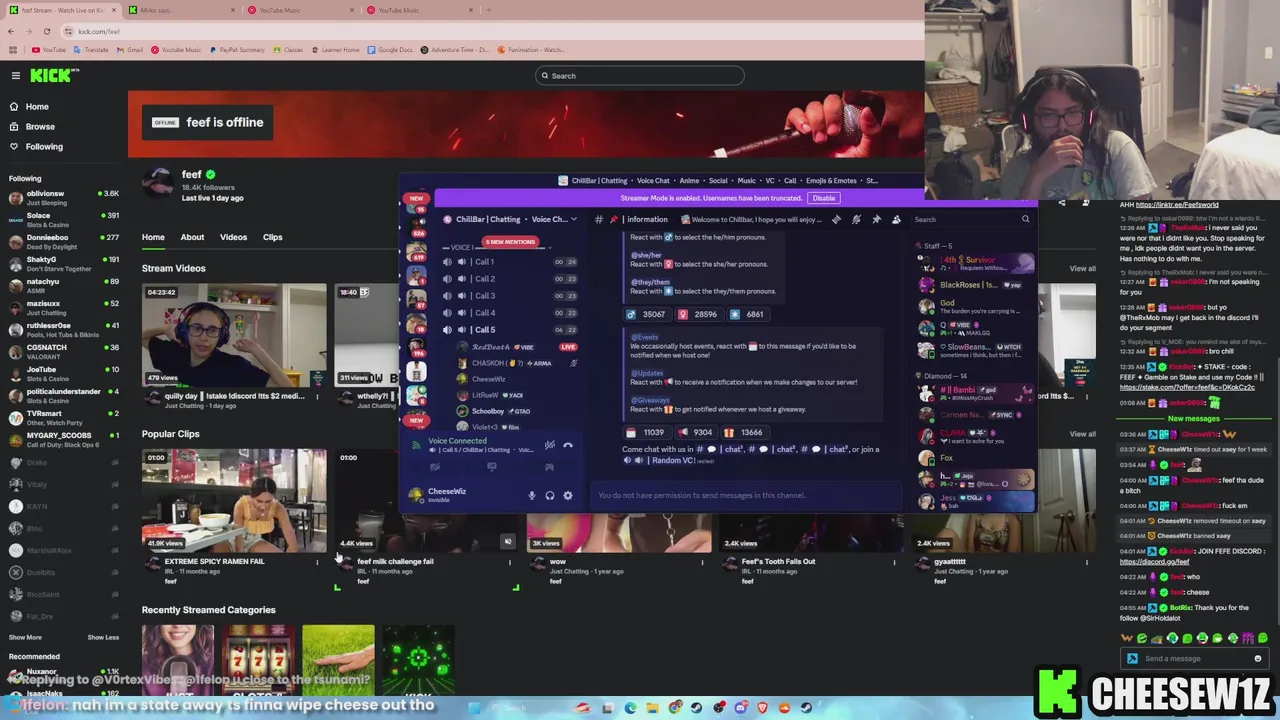Click Show More under following list

pyautogui.click(x=25, y=637)
